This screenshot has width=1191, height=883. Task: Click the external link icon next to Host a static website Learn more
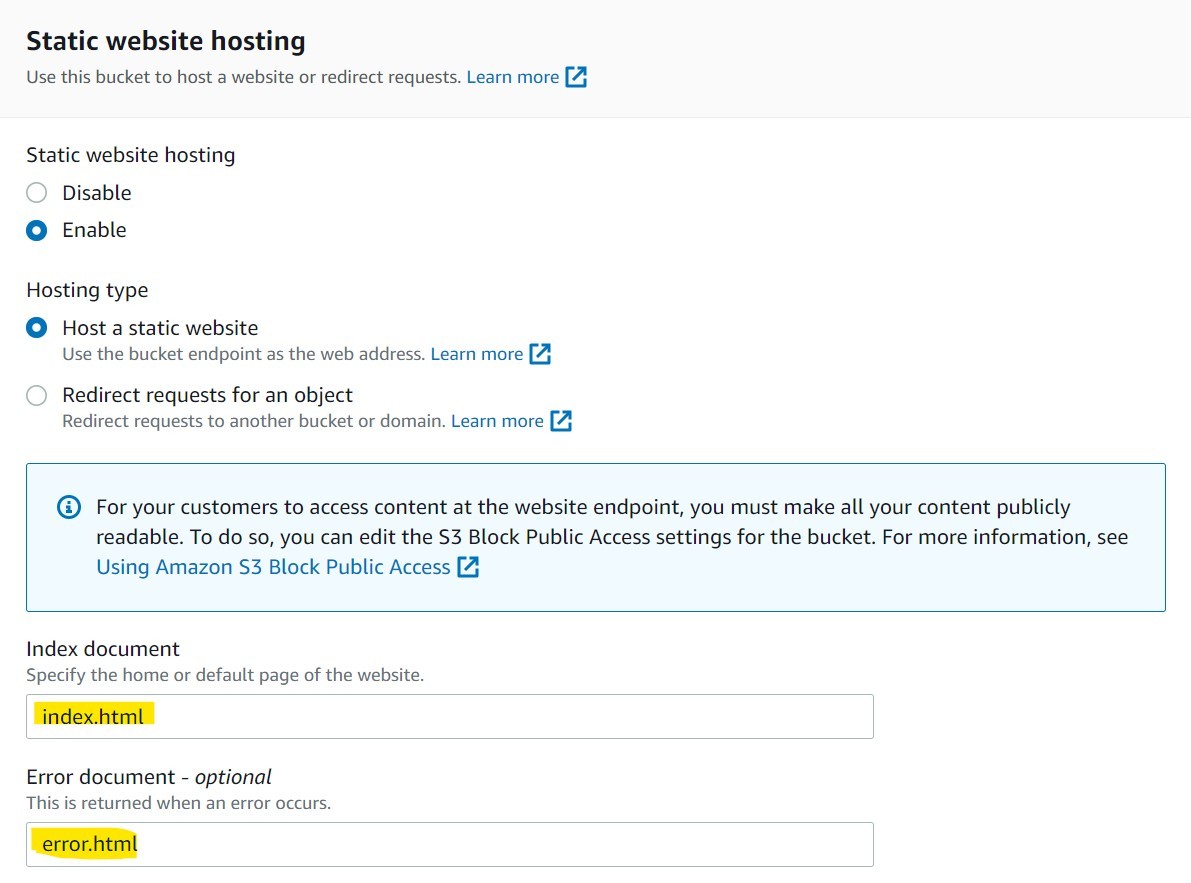coord(541,353)
